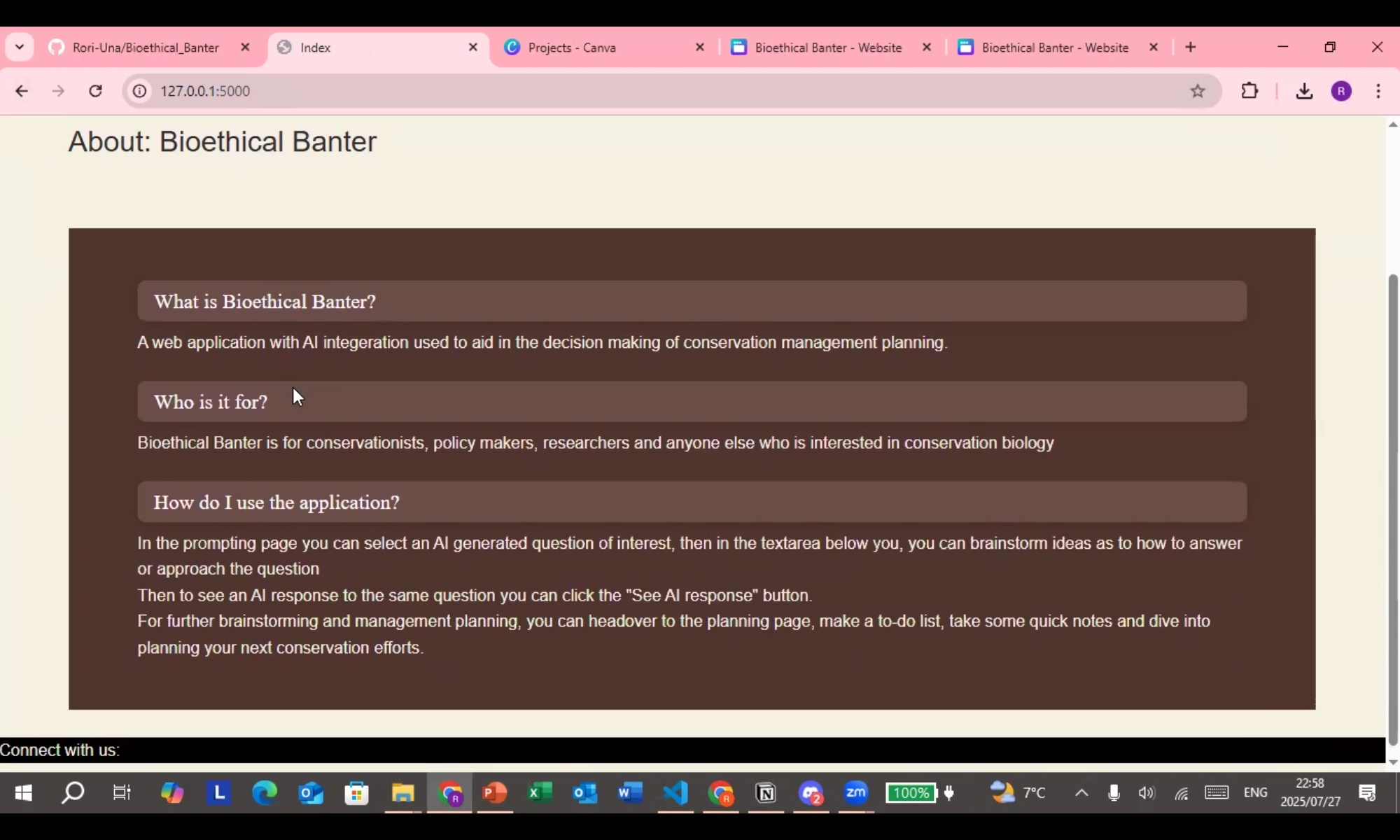
Task: Open Chrome three-dot menu
Action: (1378, 91)
